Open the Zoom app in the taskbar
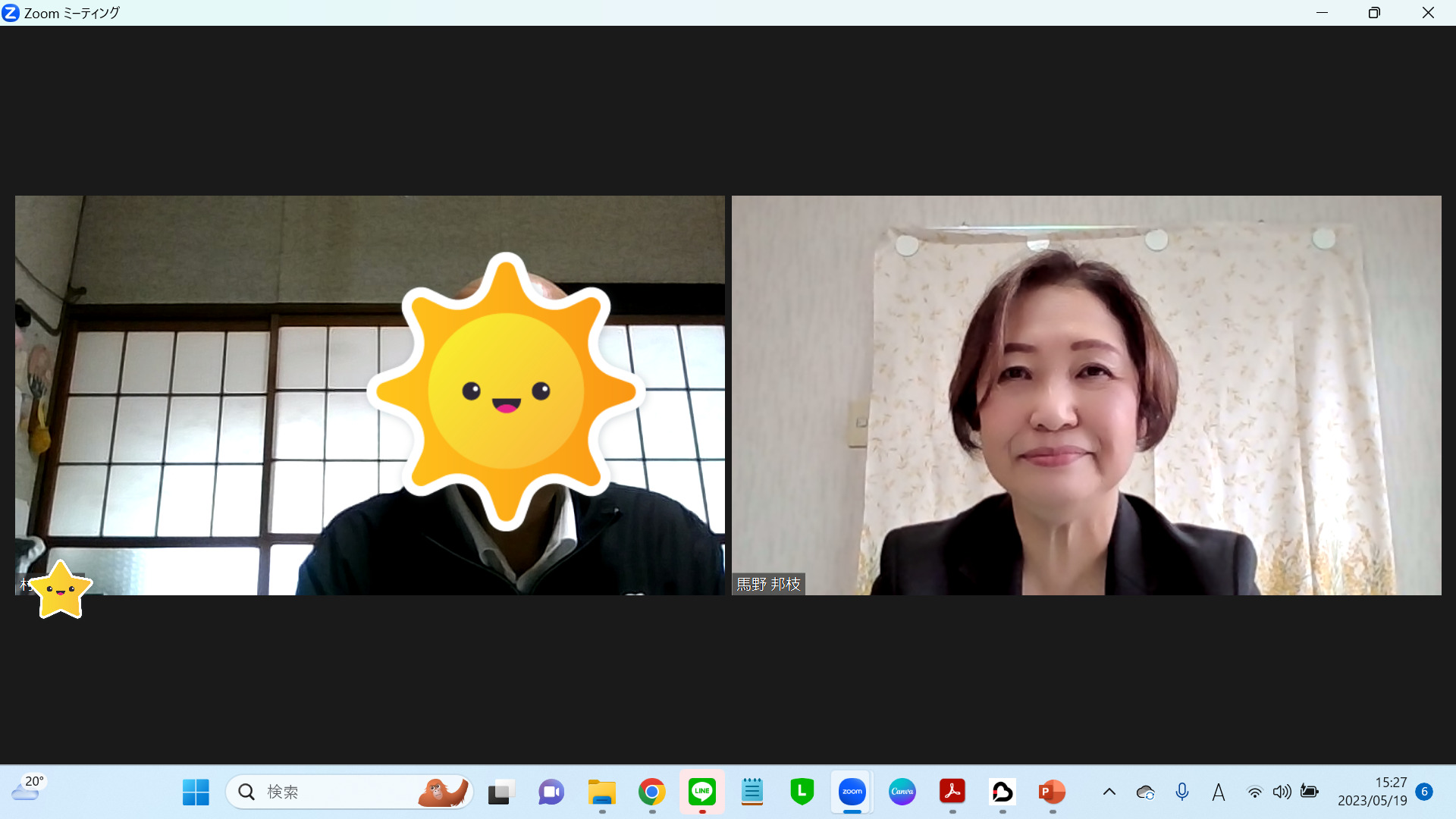 click(852, 792)
